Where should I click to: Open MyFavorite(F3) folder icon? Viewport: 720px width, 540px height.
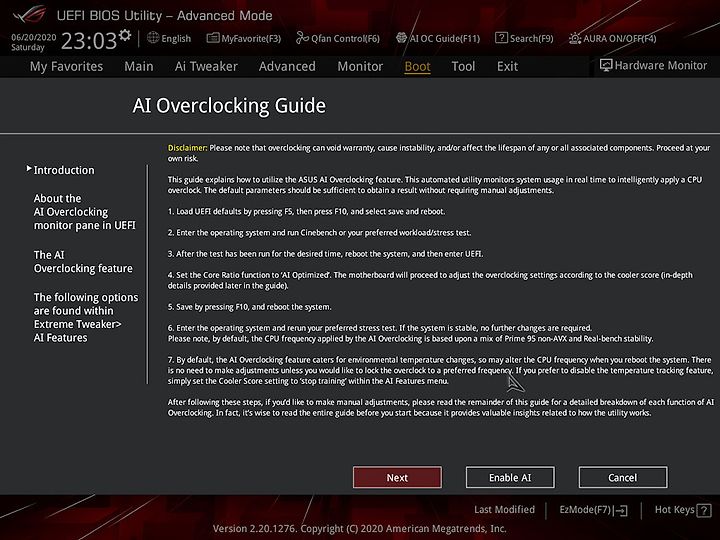(x=213, y=38)
